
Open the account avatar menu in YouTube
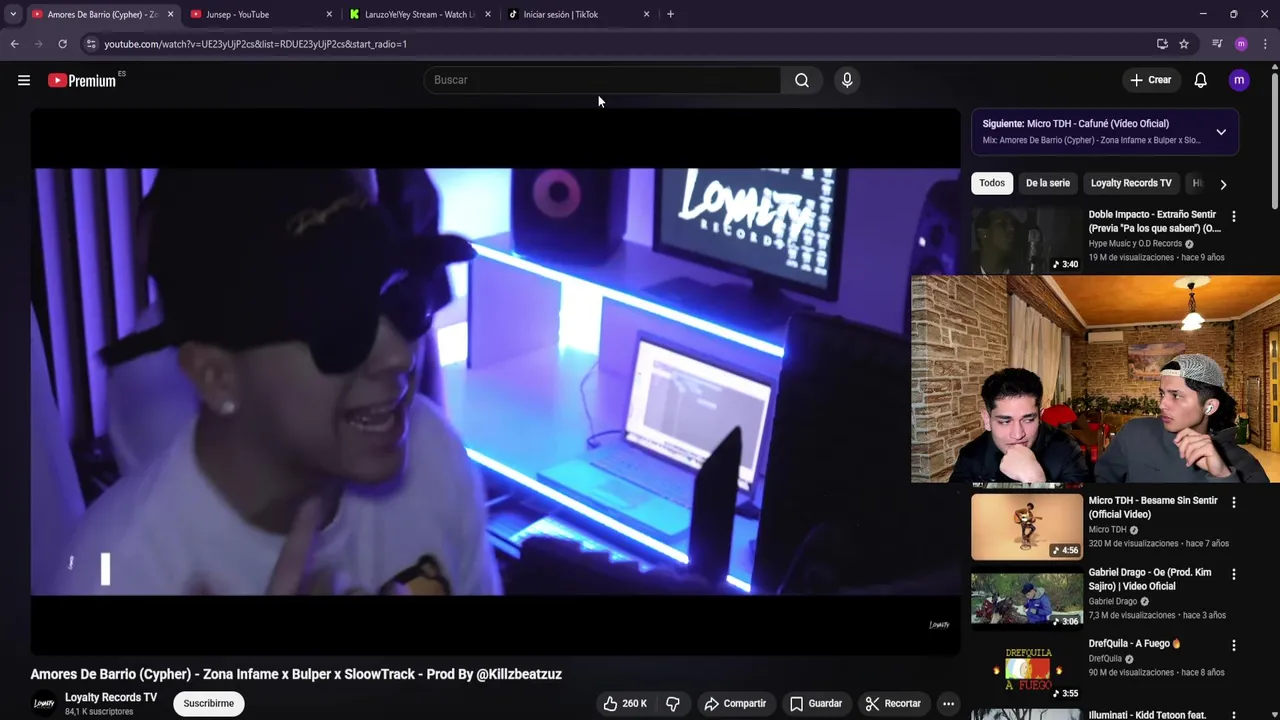[x=1239, y=80]
